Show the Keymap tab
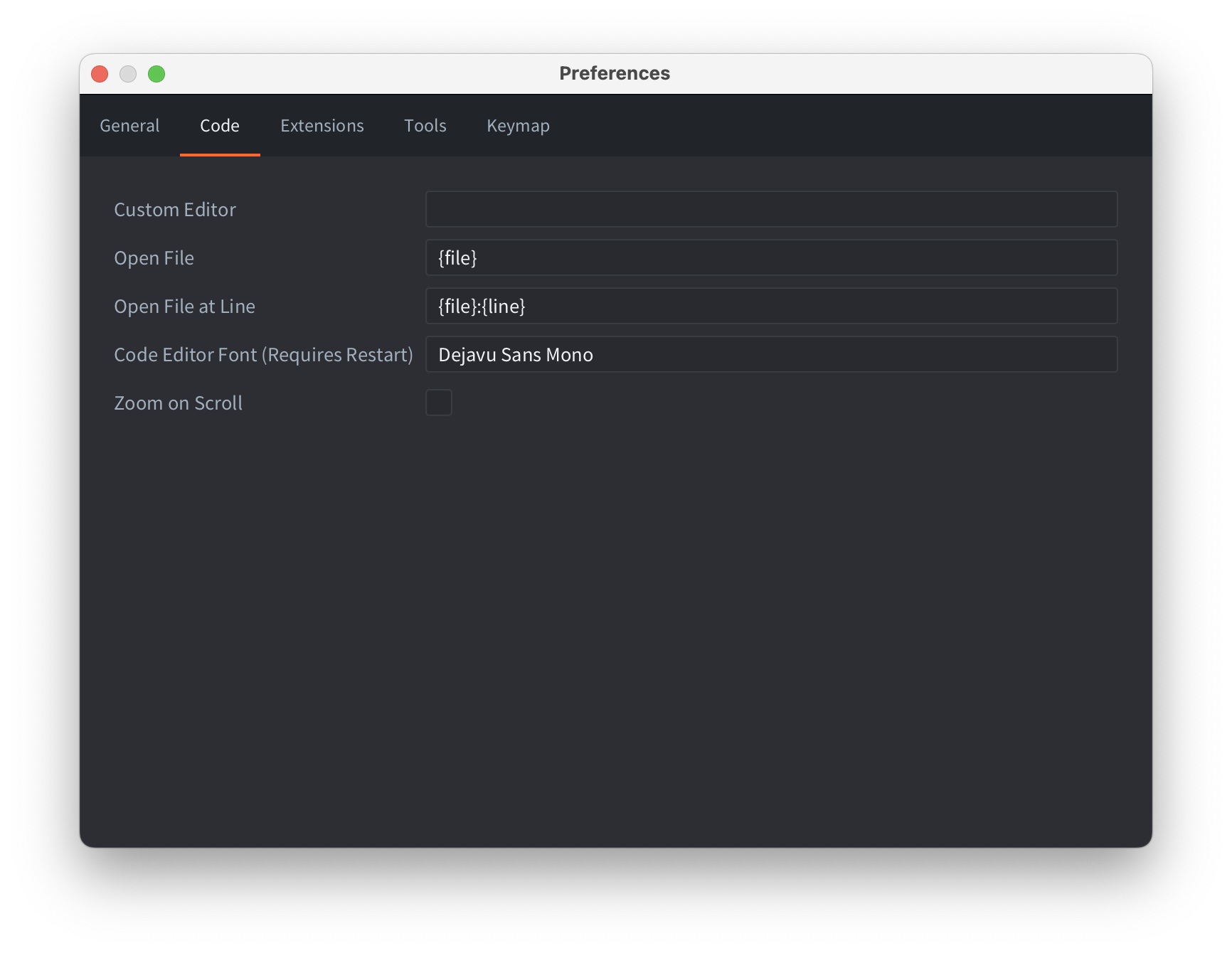 coord(518,126)
